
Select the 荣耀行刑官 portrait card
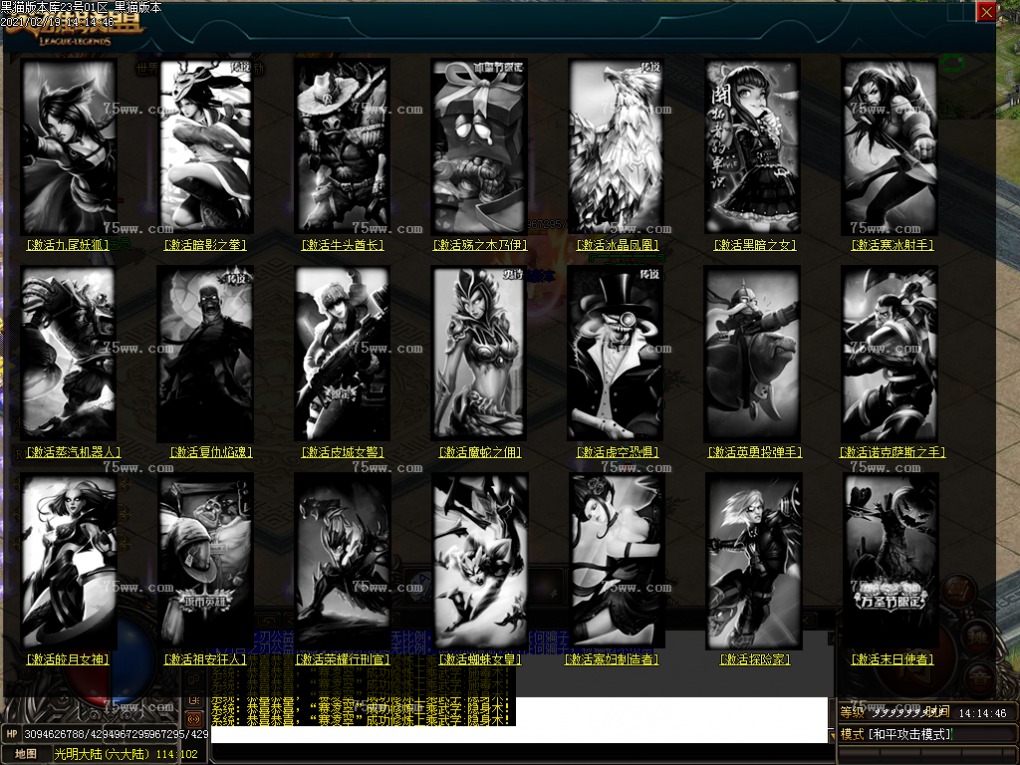pos(343,561)
